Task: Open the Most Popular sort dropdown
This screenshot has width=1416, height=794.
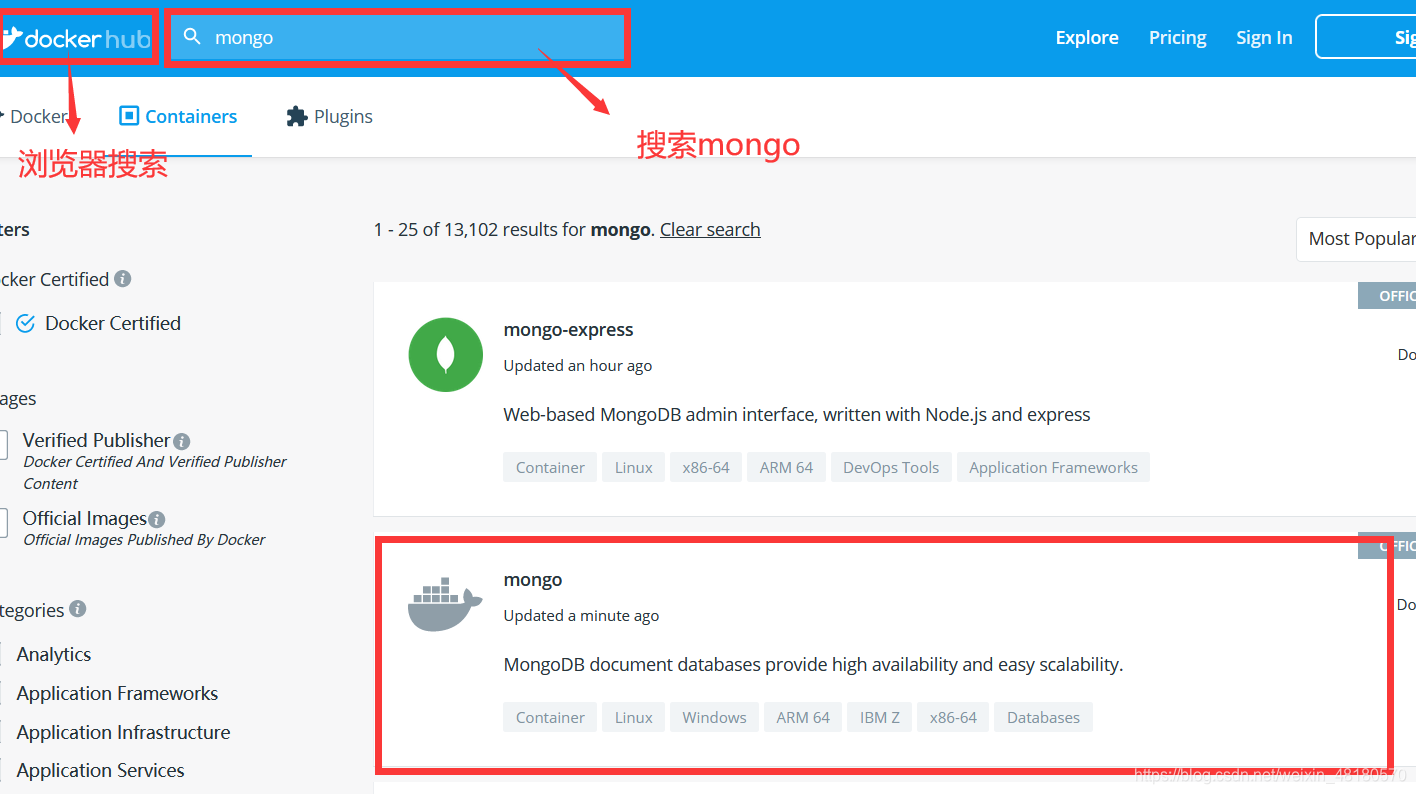Action: tap(1356, 239)
